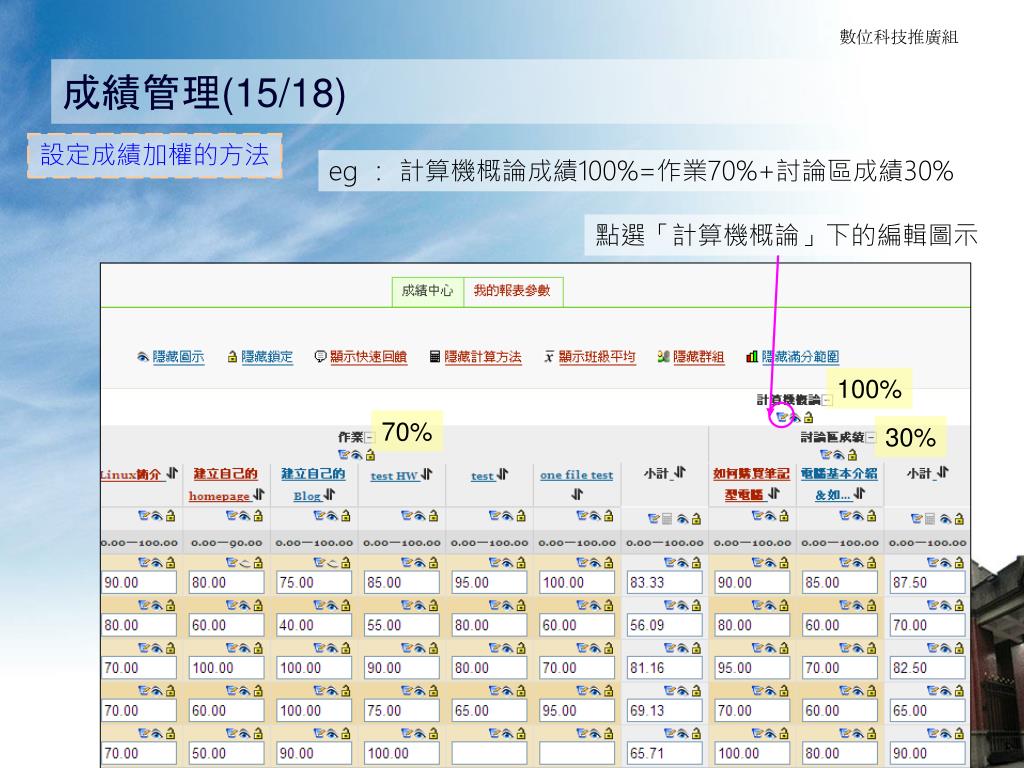Click the grade field showing 56.09

pyautogui.click(x=664, y=626)
